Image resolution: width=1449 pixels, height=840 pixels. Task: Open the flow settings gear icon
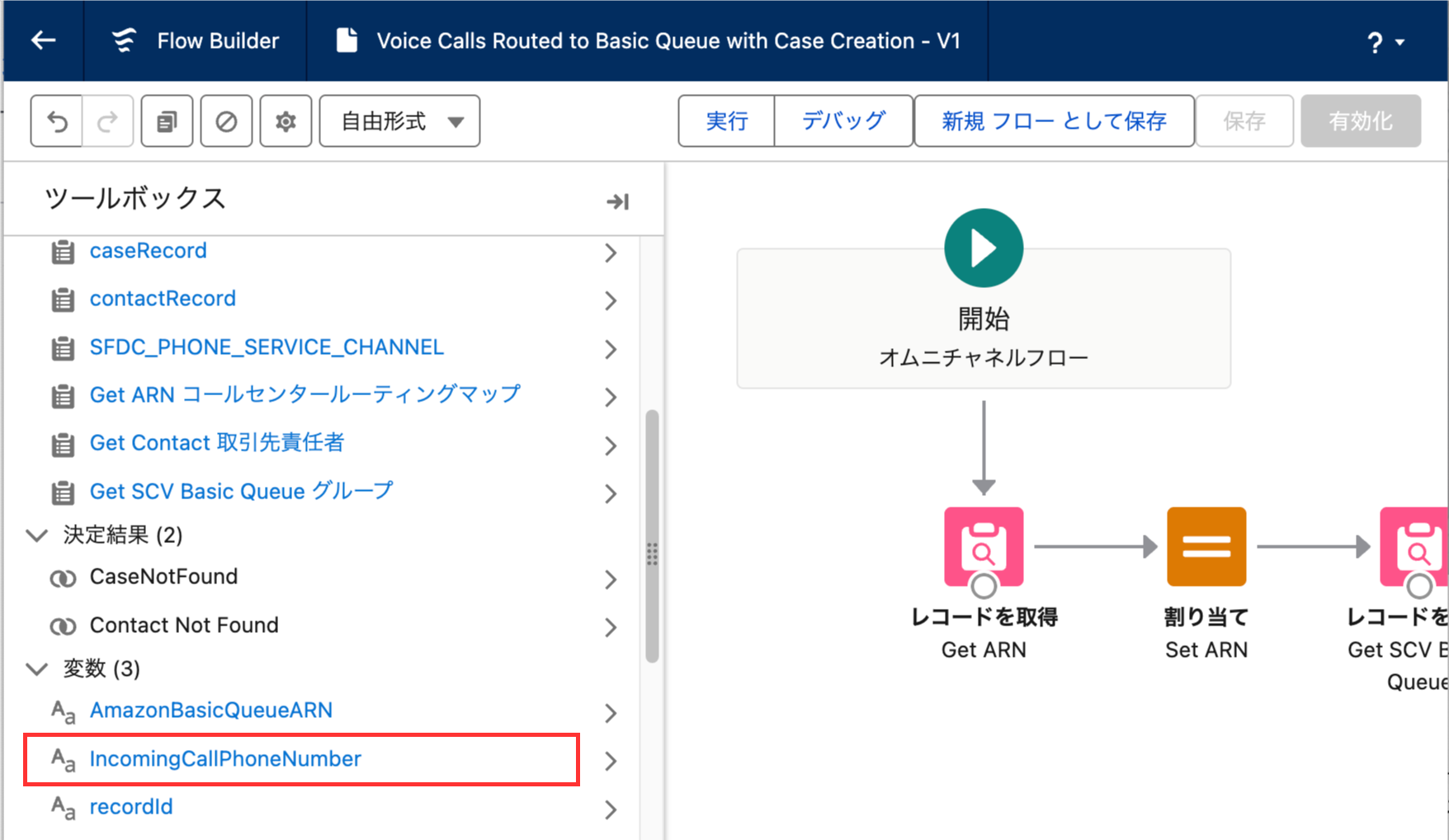tap(286, 120)
